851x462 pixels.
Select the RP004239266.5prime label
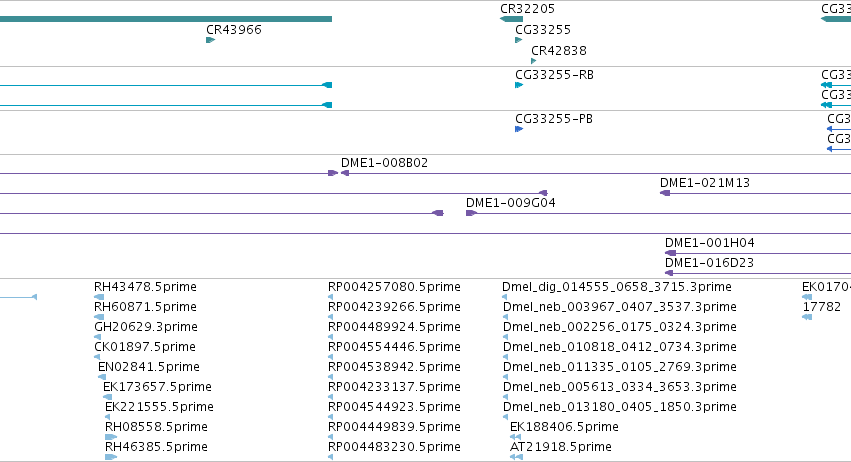[x=395, y=306]
